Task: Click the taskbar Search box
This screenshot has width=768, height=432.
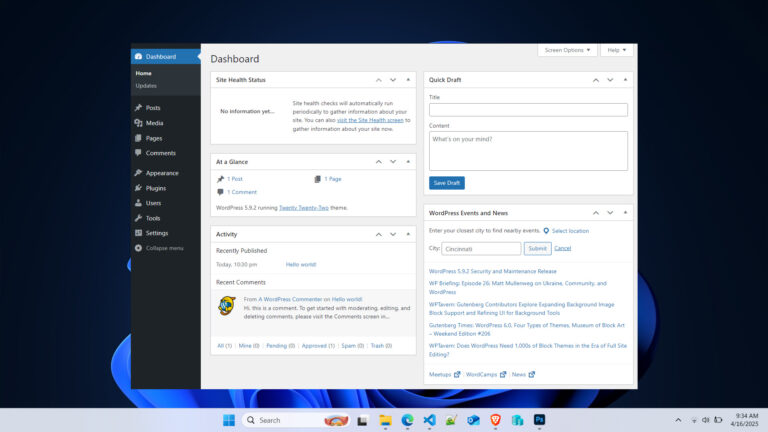Action: (295, 420)
